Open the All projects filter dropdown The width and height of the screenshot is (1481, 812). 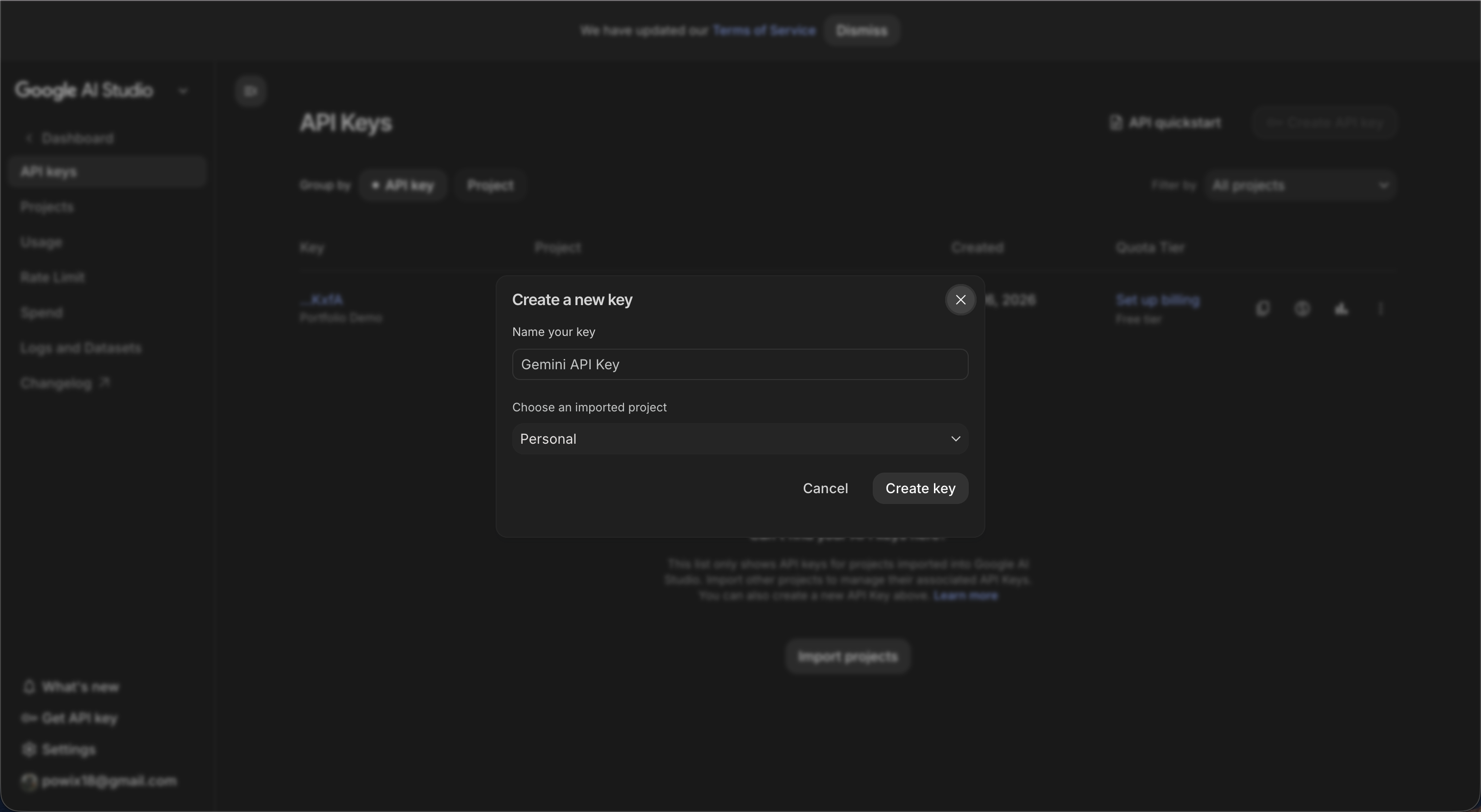coord(1300,186)
